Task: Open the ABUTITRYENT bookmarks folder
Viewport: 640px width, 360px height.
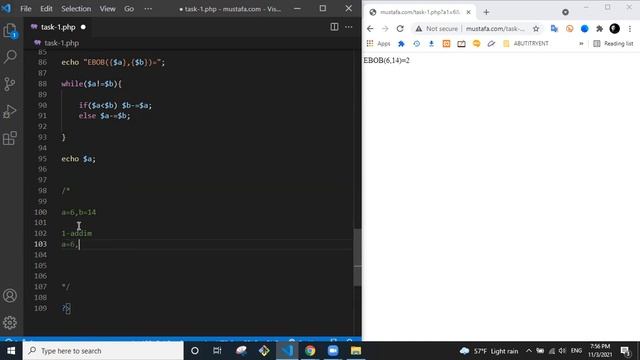Action: click(x=526, y=44)
